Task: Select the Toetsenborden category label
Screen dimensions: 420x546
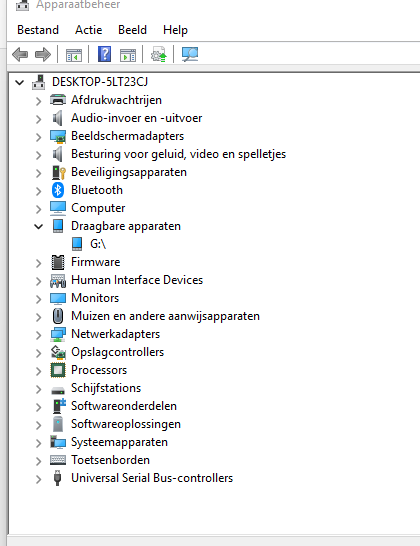Action: click(110, 460)
